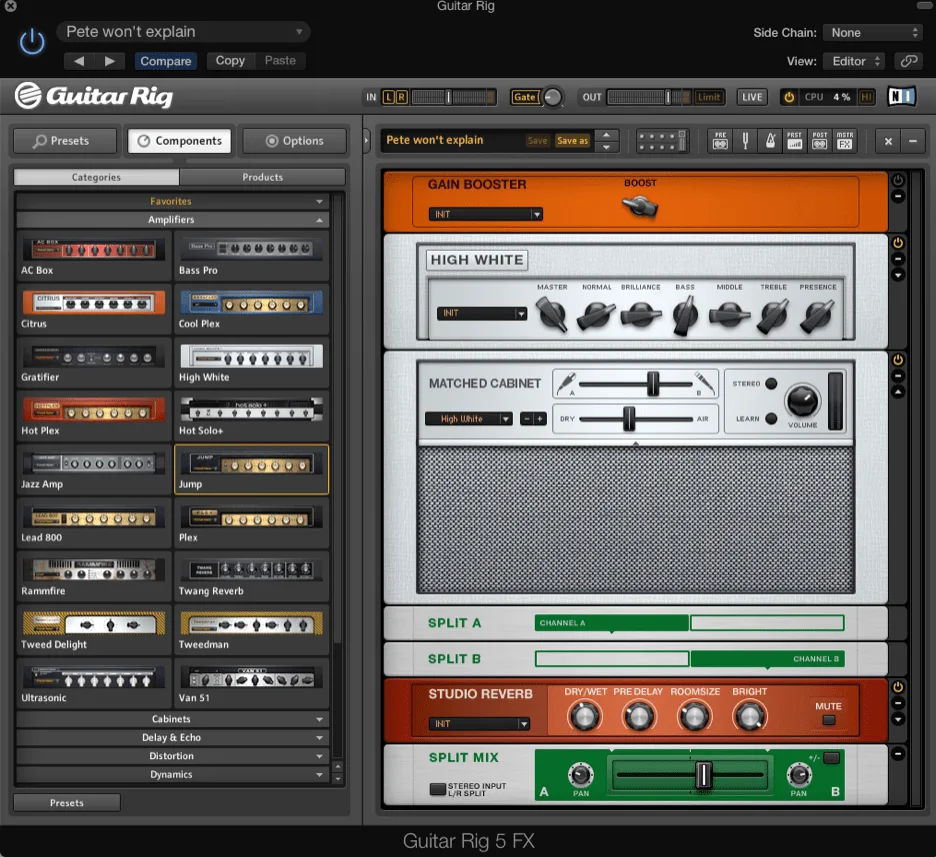Toggle the HI quality mode button
The width and height of the screenshot is (936, 857).
pyautogui.click(x=866, y=97)
